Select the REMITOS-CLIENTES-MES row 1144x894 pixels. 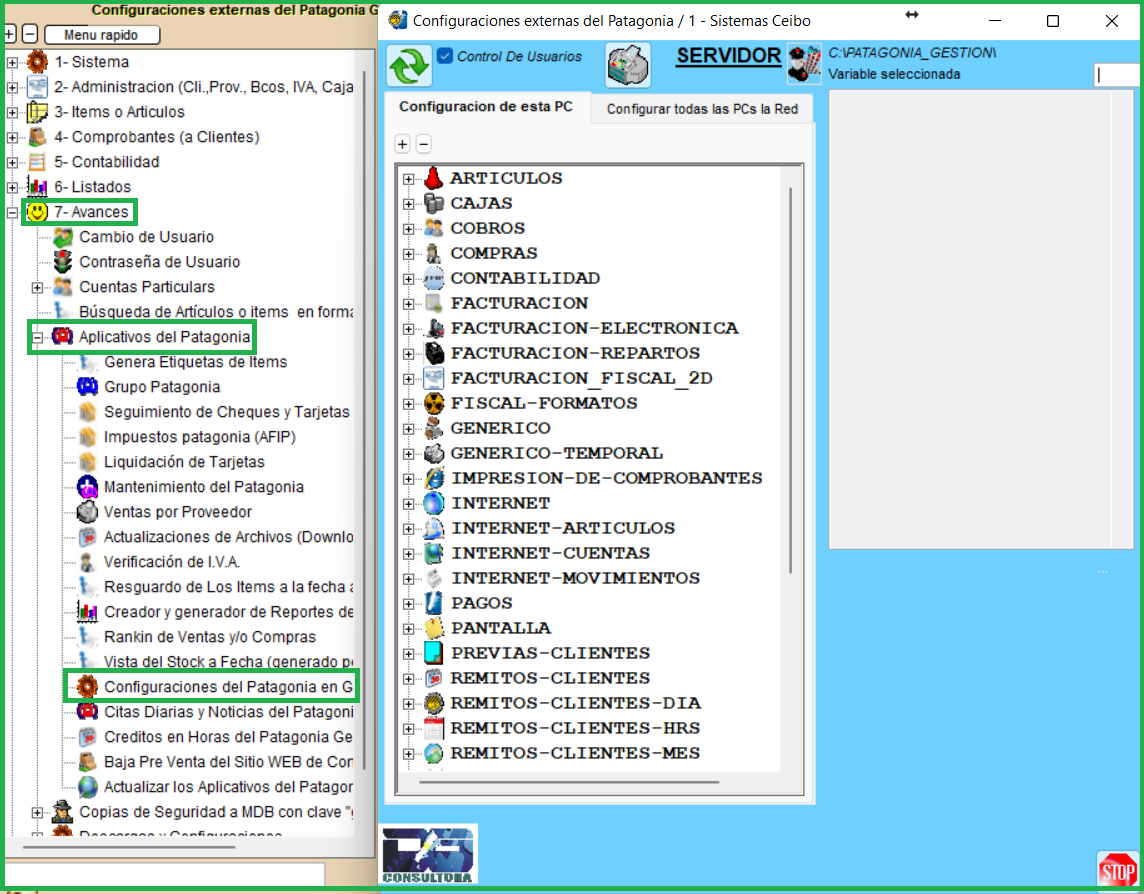click(x=576, y=752)
